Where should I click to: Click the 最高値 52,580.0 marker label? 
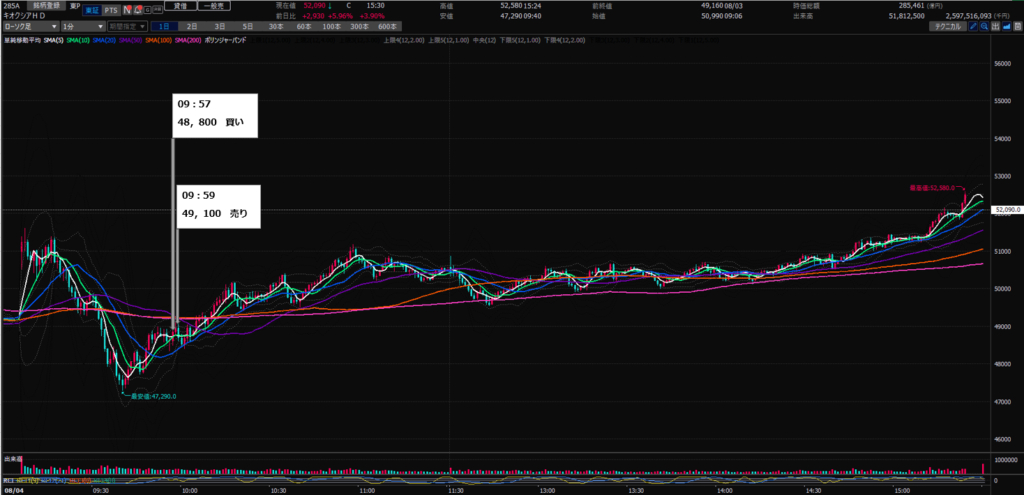tap(931, 187)
